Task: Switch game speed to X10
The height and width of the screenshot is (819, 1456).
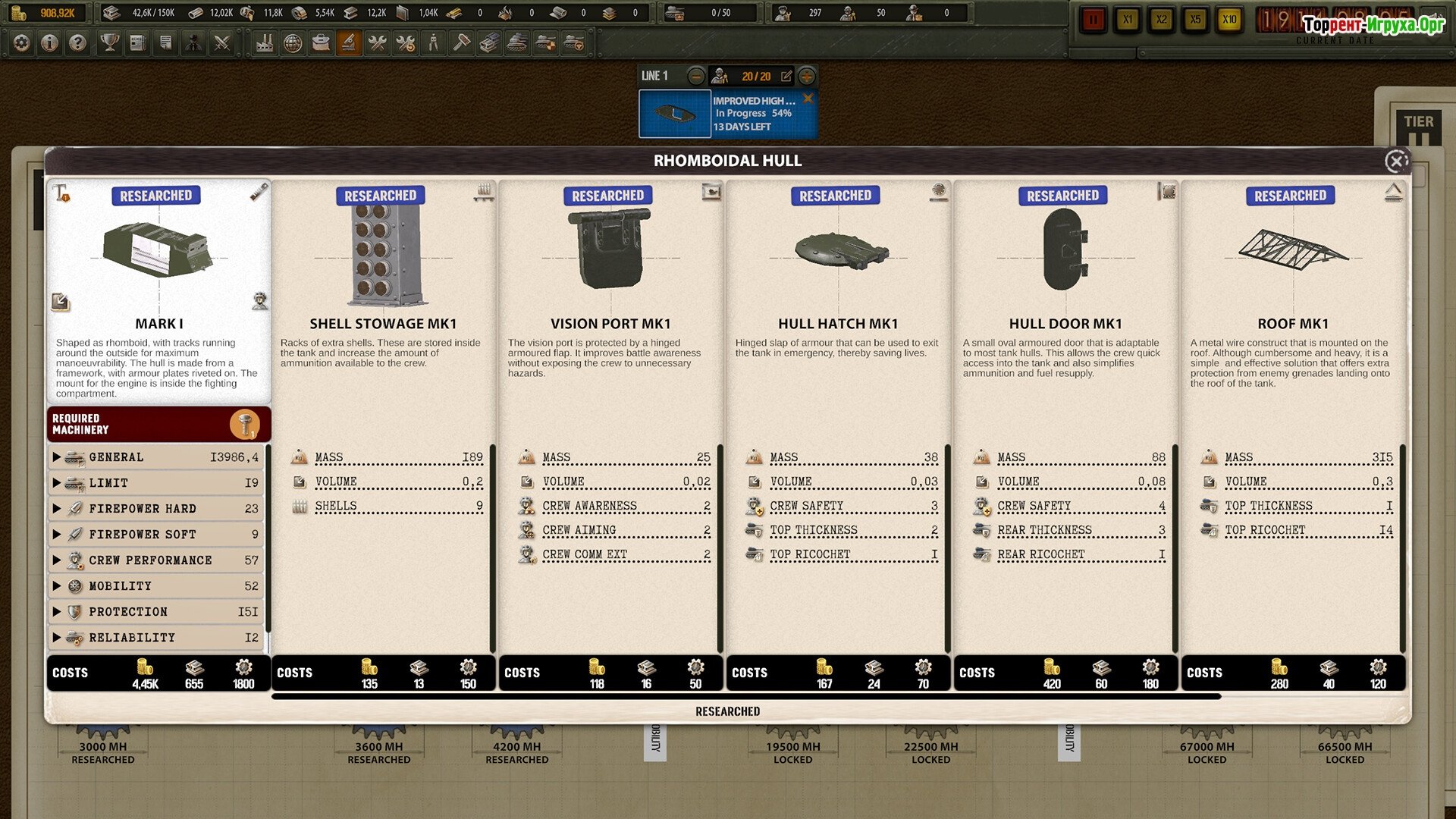Action: (x=1228, y=20)
